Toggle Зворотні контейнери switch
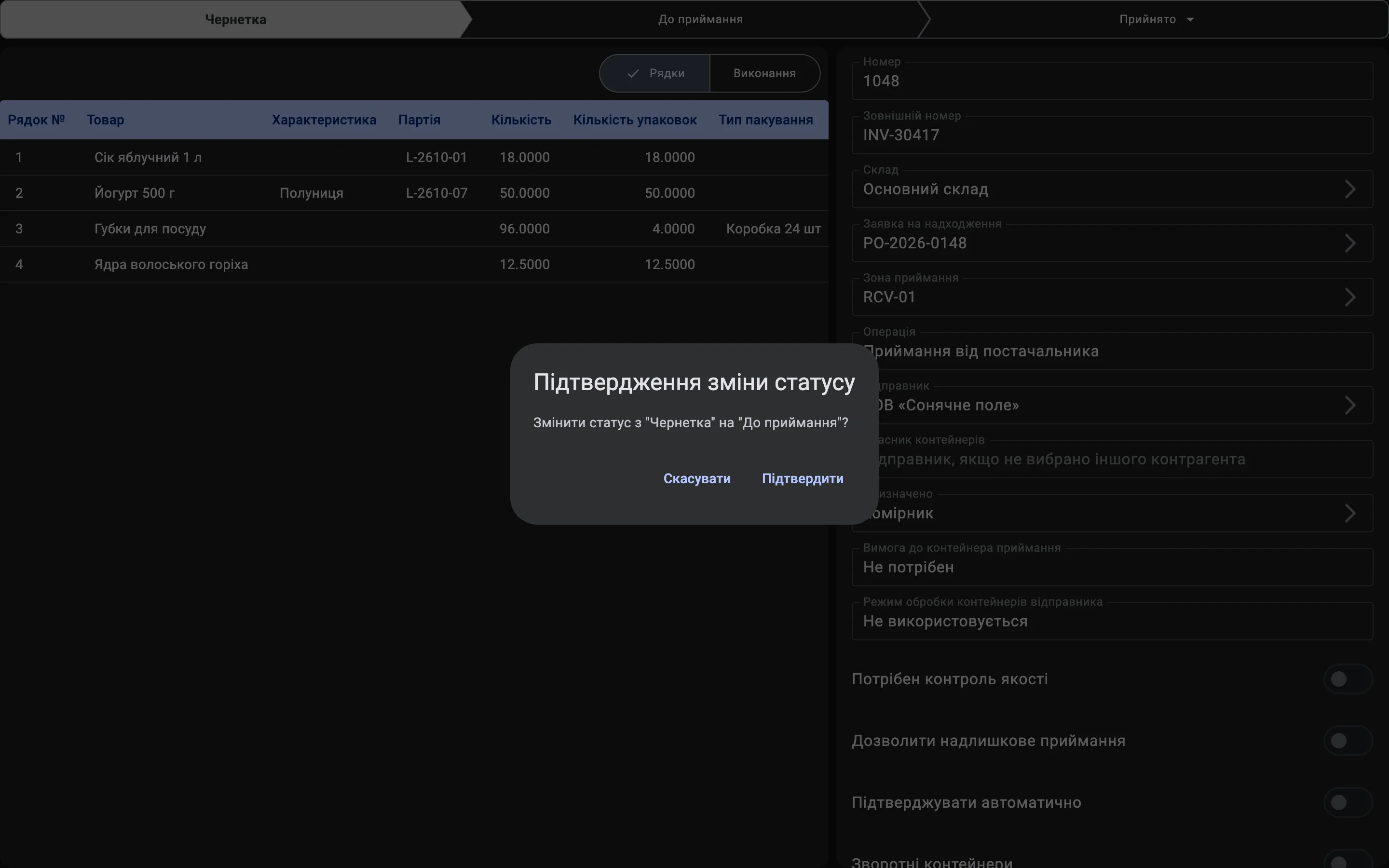Image resolution: width=1389 pixels, height=868 pixels. coord(1348,859)
